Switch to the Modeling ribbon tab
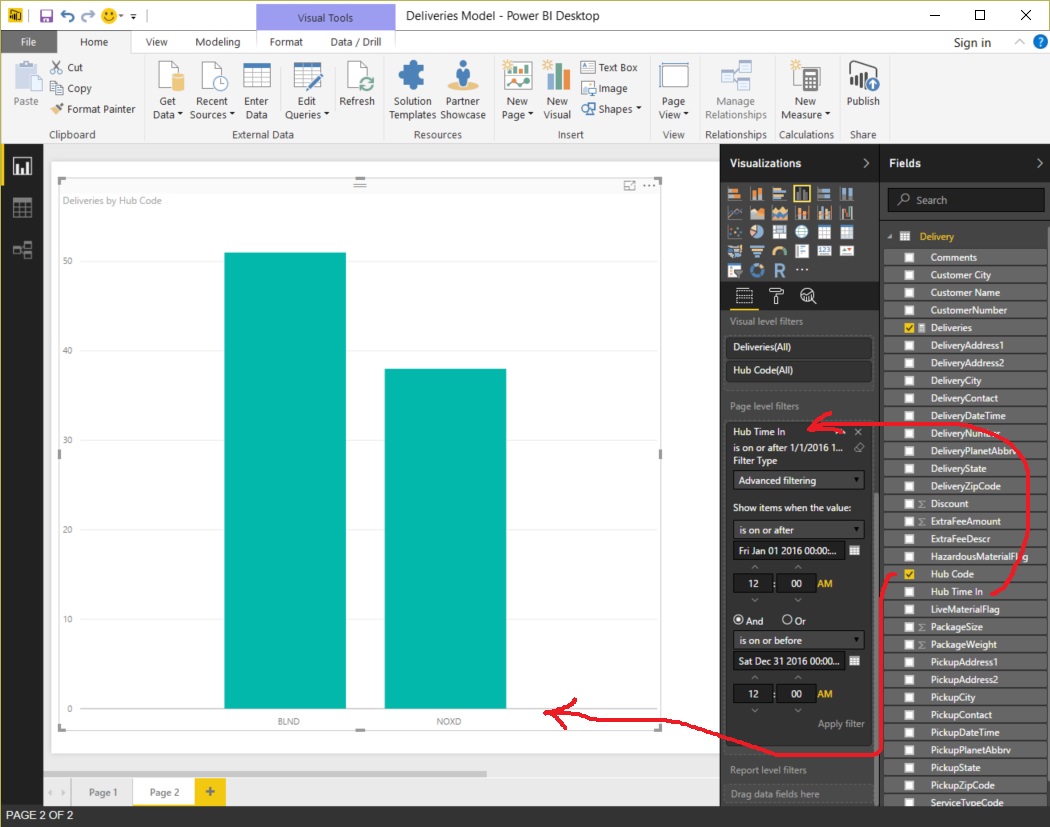This screenshot has width=1050, height=827. 218,42
